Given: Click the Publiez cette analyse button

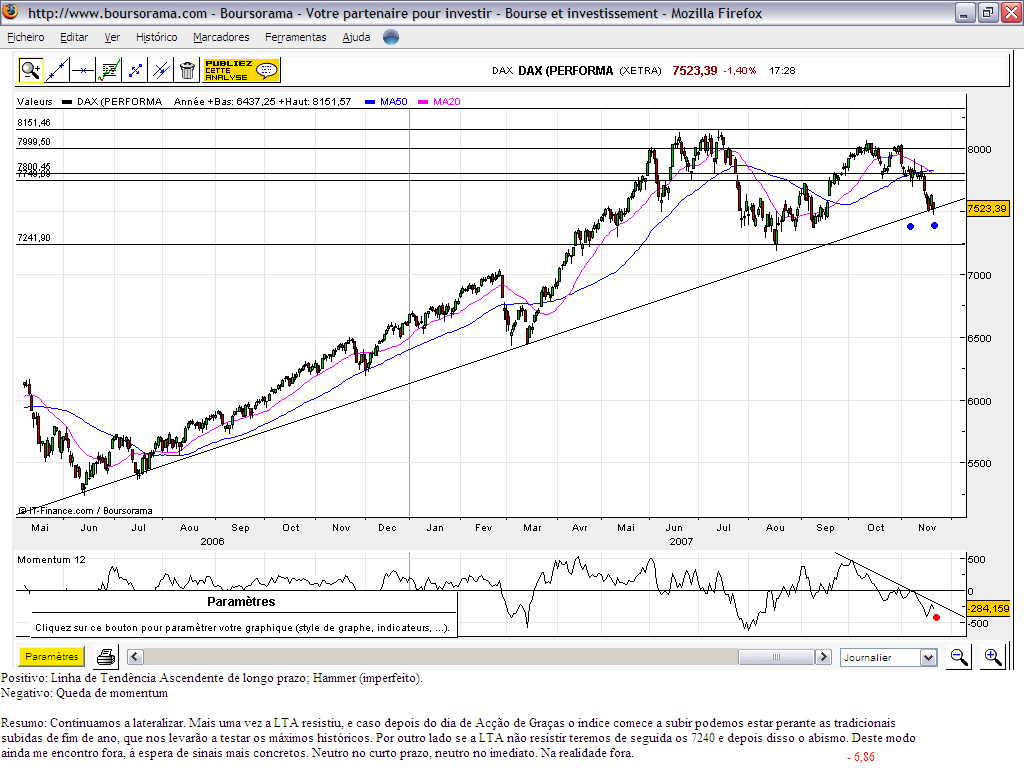Looking at the screenshot, I should [242, 70].
